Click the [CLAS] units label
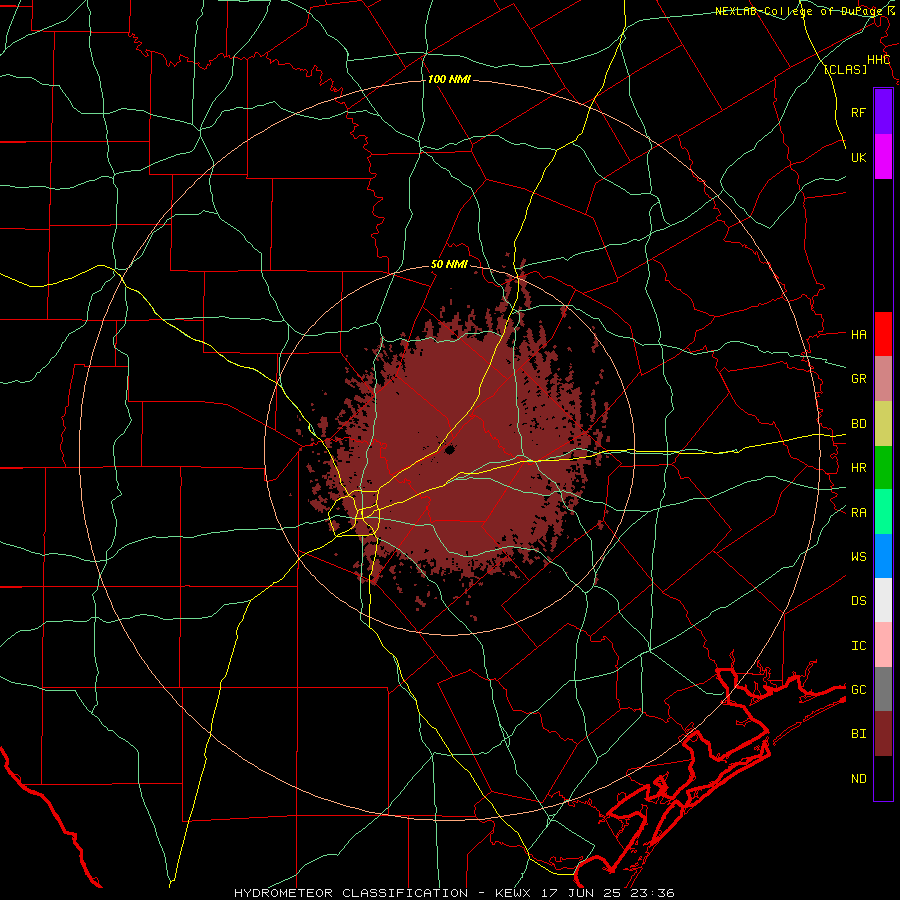The width and height of the screenshot is (900, 900). coord(845,69)
